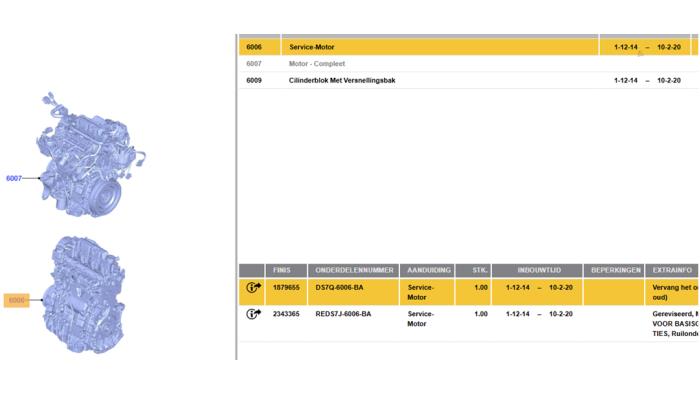Click inbouwtijd dates of part 1879655
700x394 pixels.
[x=539, y=288]
